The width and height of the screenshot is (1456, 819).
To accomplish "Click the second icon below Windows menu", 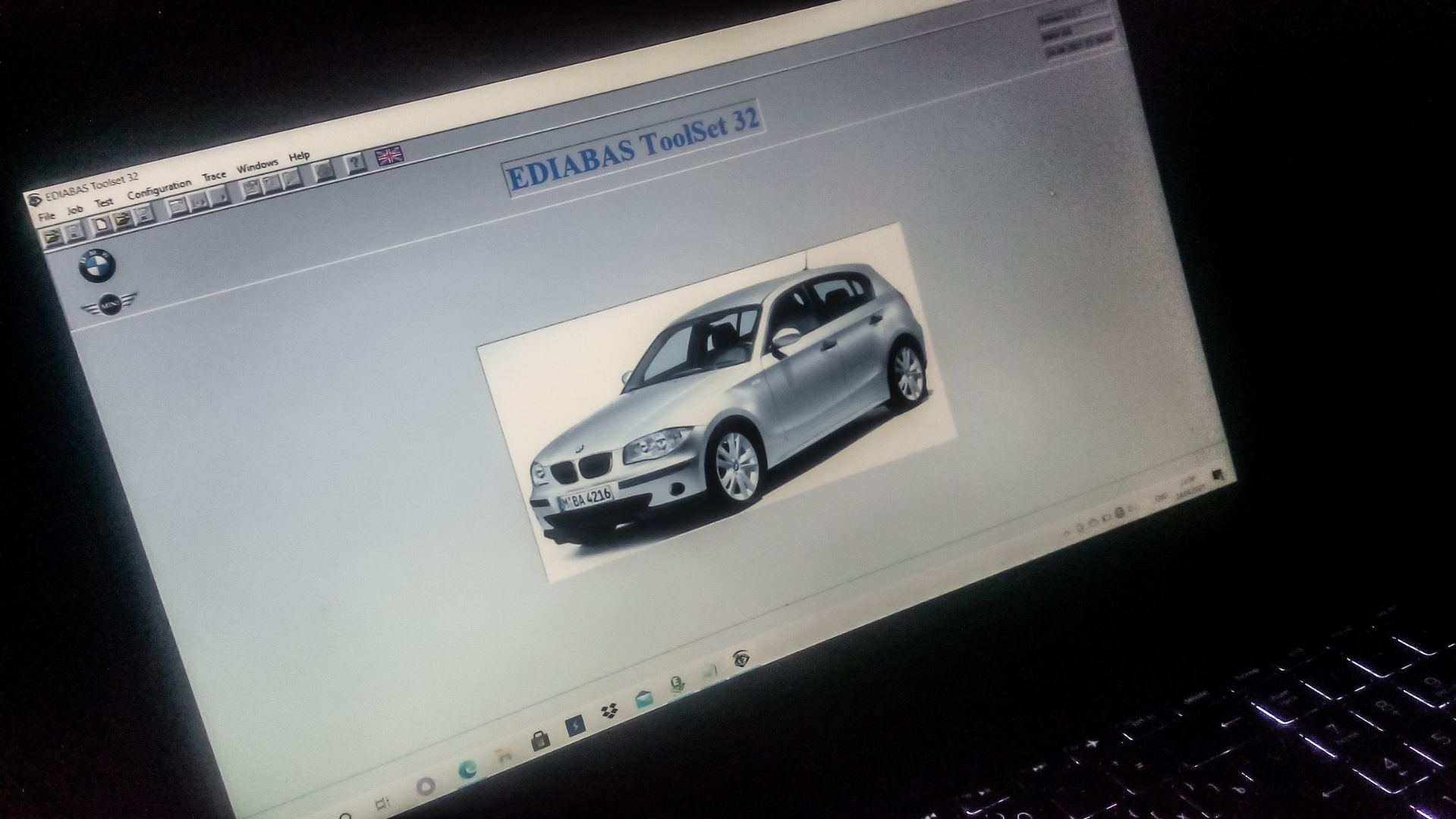I will coord(272,183).
